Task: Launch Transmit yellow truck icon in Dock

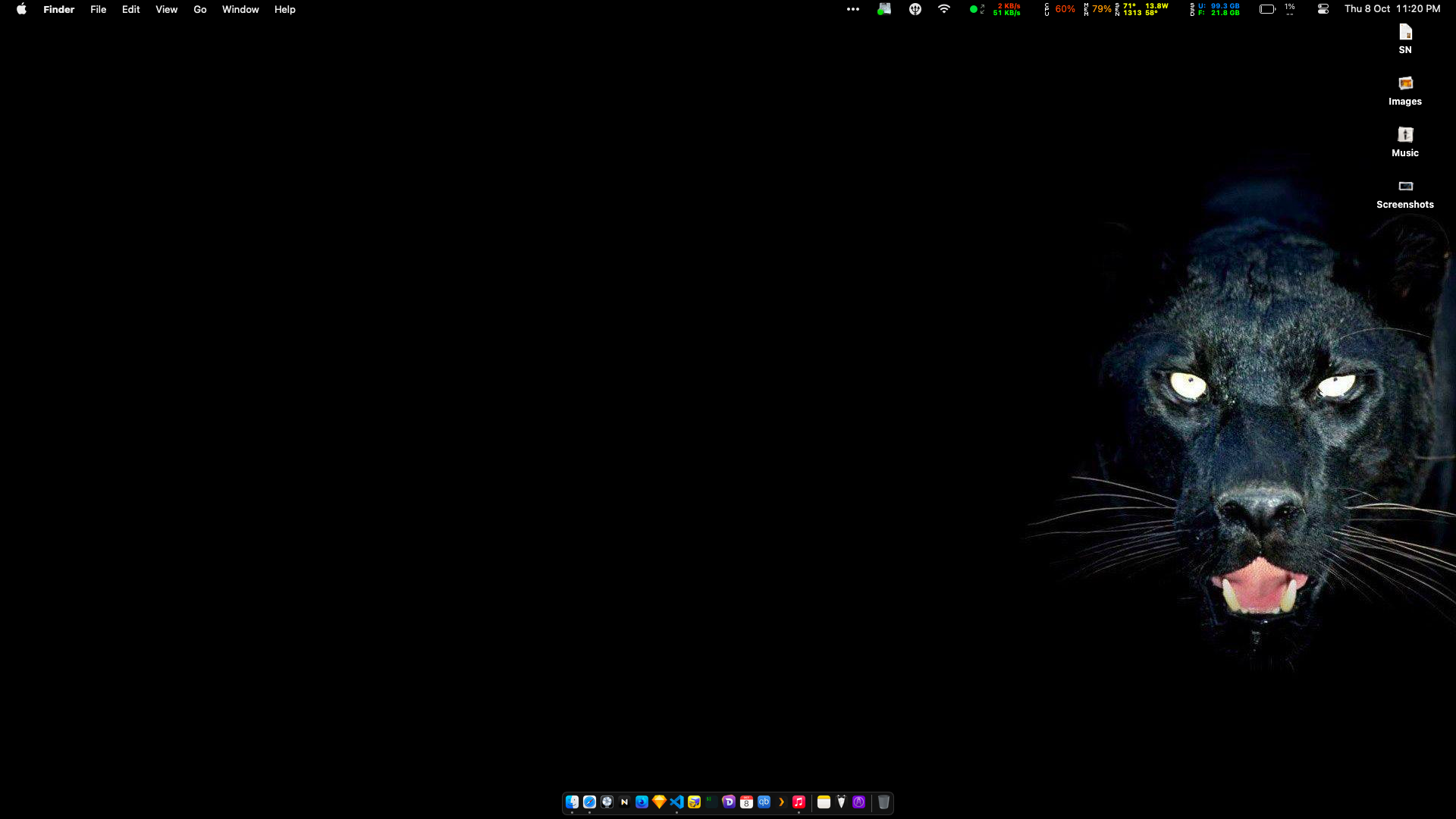Action: (694, 802)
